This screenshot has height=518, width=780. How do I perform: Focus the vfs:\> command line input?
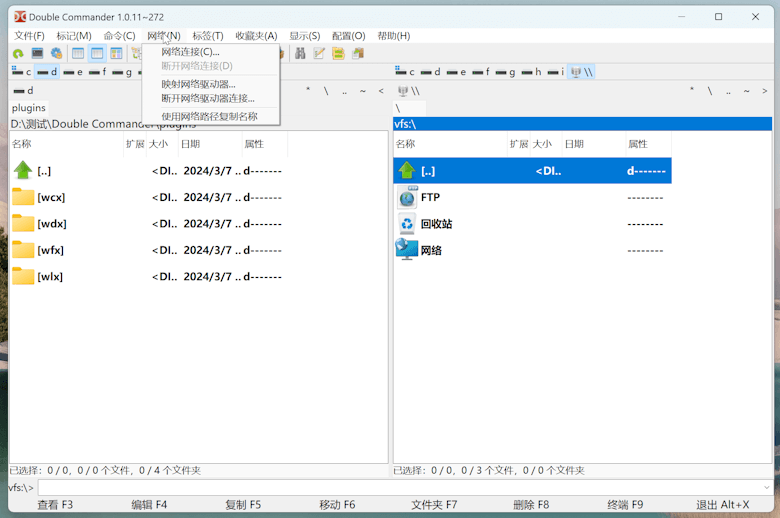[399, 488]
